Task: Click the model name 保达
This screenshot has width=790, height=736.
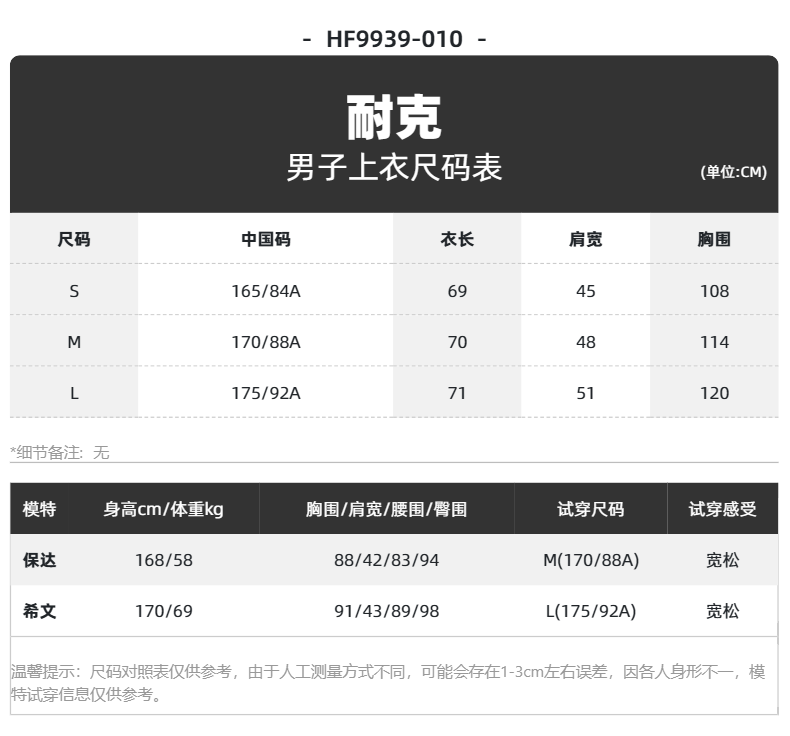Action: (39, 560)
